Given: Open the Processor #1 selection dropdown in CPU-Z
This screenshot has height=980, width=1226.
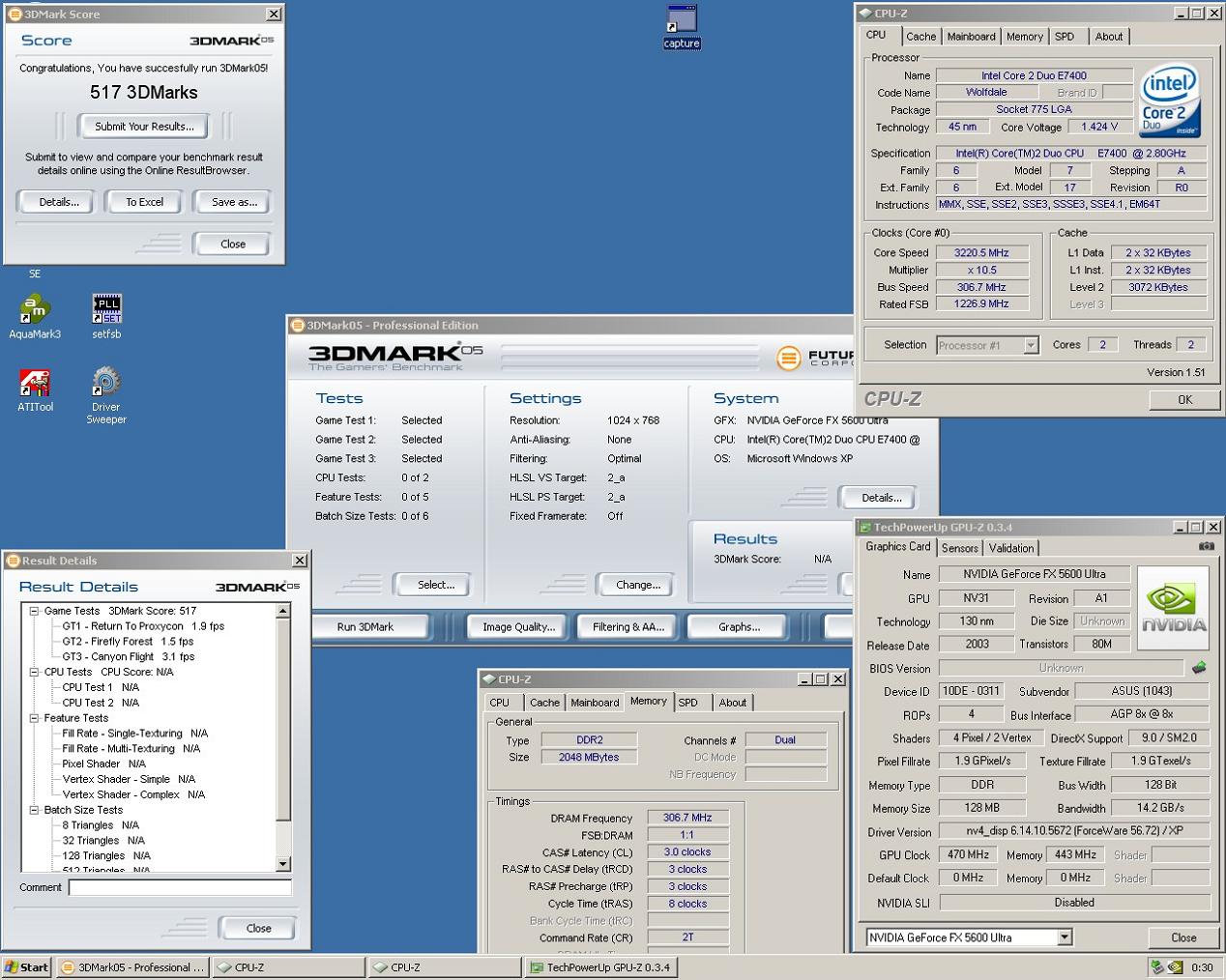Looking at the screenshot, I should [1031, 345].
